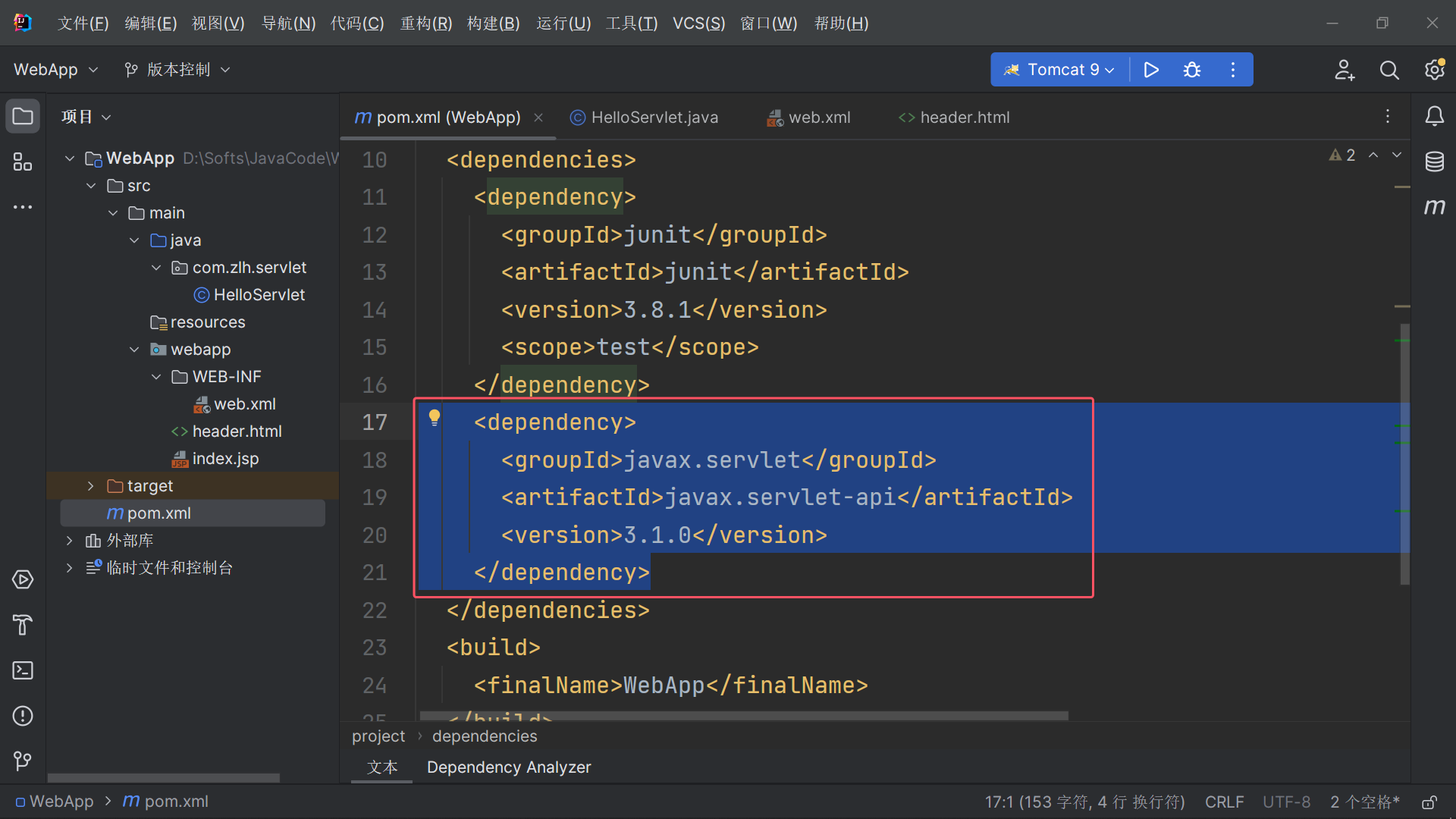1456x819 pixels.
Task: Click the dependencies breadcrumb
Action: 484,736
